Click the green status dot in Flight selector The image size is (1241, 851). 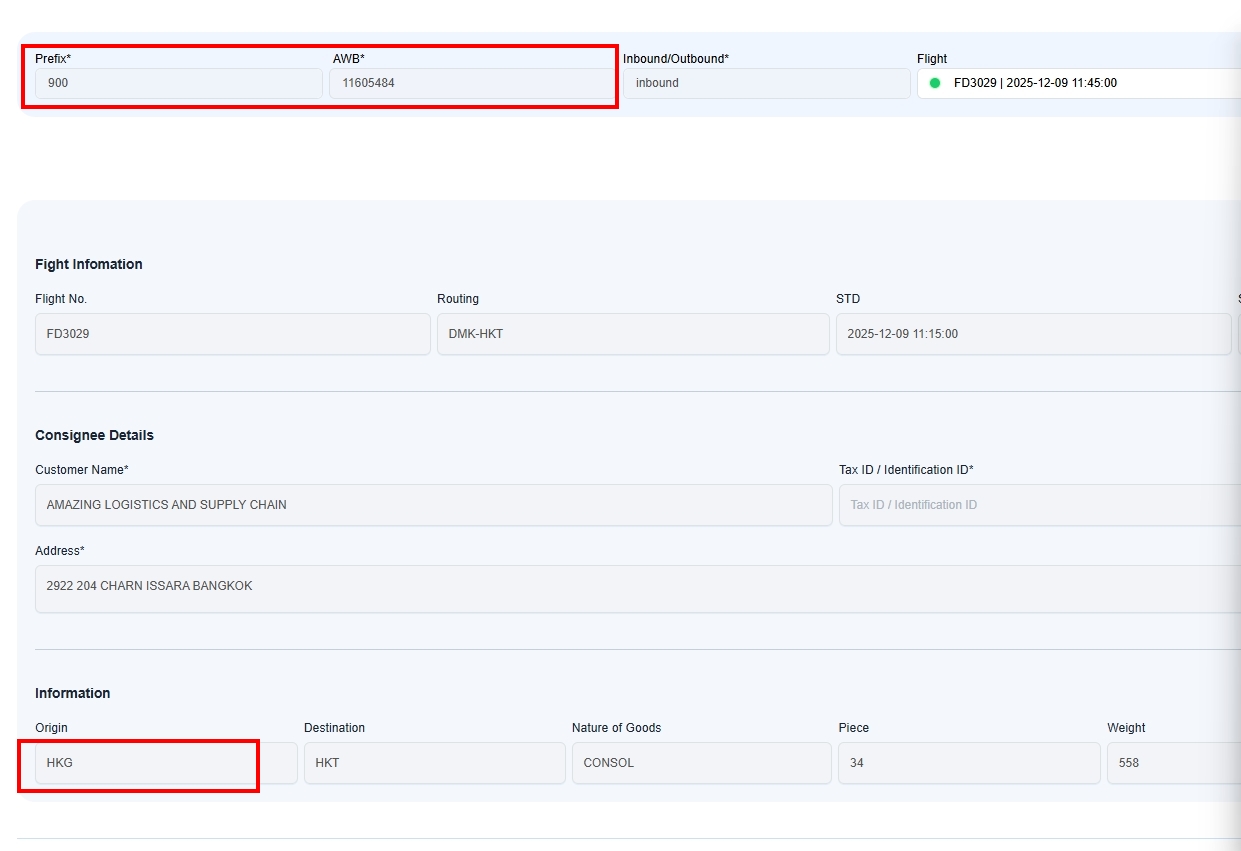(x=935, y=83)
